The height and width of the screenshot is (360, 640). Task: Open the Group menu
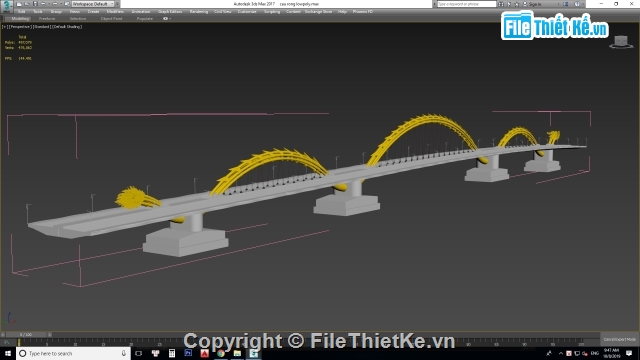[x=56, y=12]
